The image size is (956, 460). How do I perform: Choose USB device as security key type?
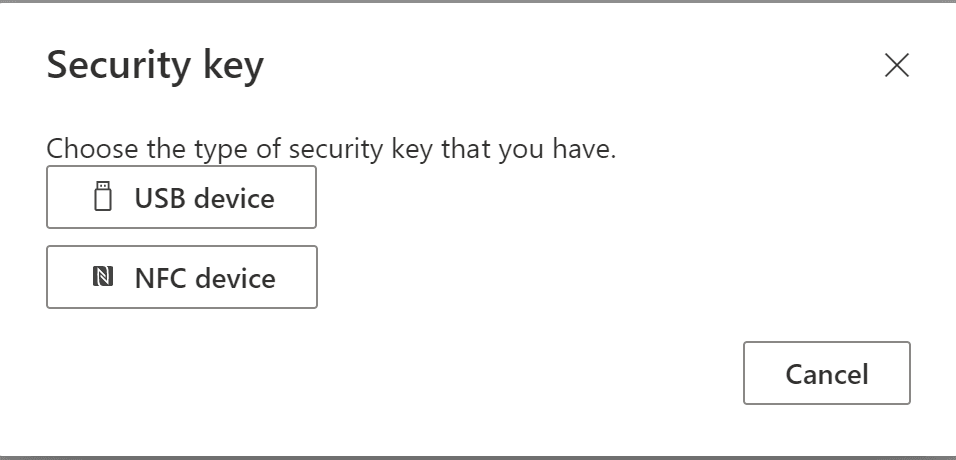[181, 197]
